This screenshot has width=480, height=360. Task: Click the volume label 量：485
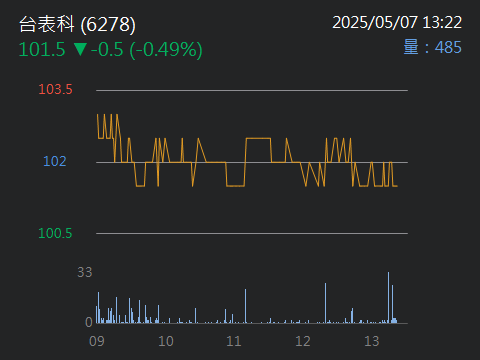(433, 47)
